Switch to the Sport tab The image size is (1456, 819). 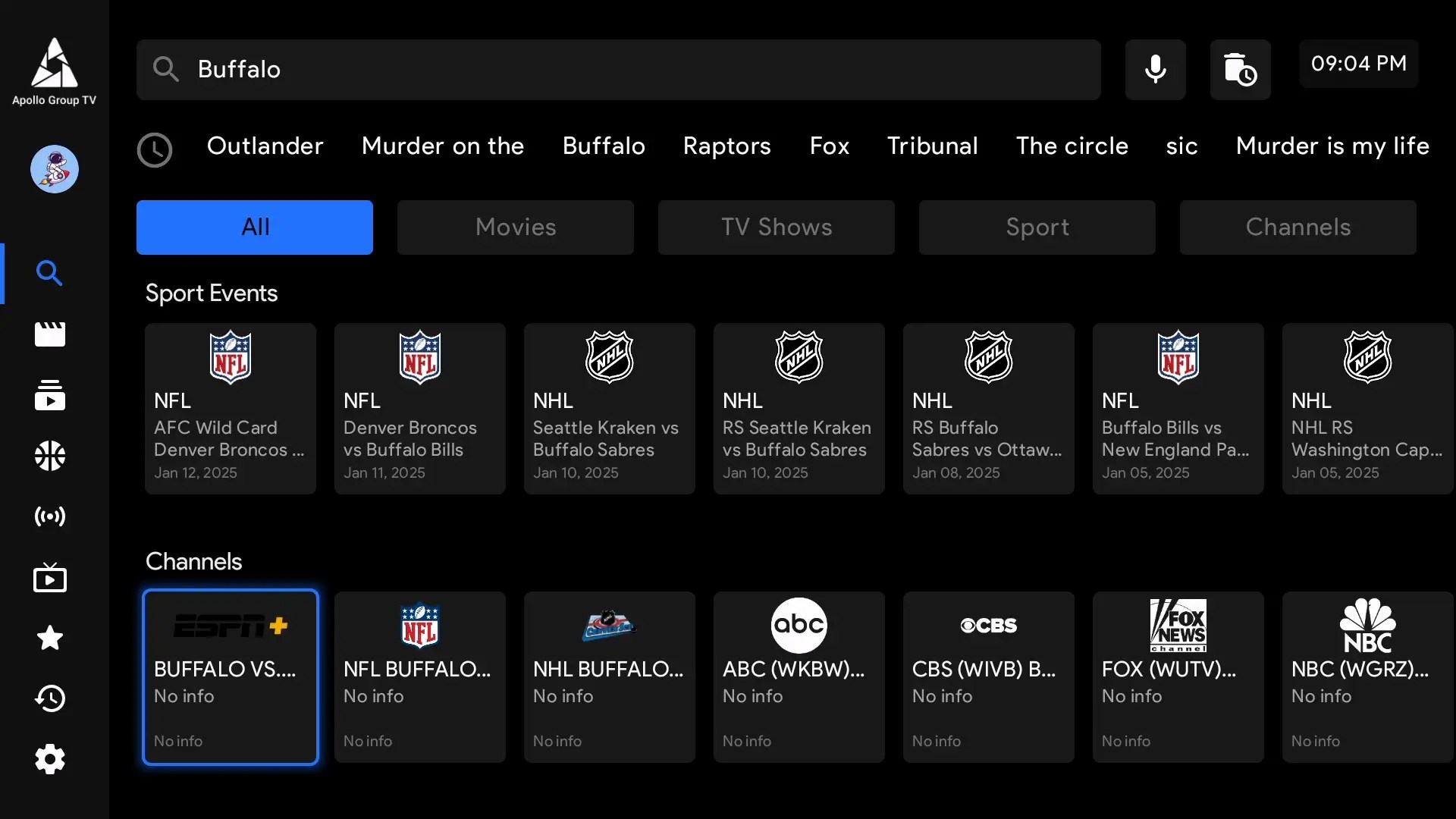point(1037,227)
